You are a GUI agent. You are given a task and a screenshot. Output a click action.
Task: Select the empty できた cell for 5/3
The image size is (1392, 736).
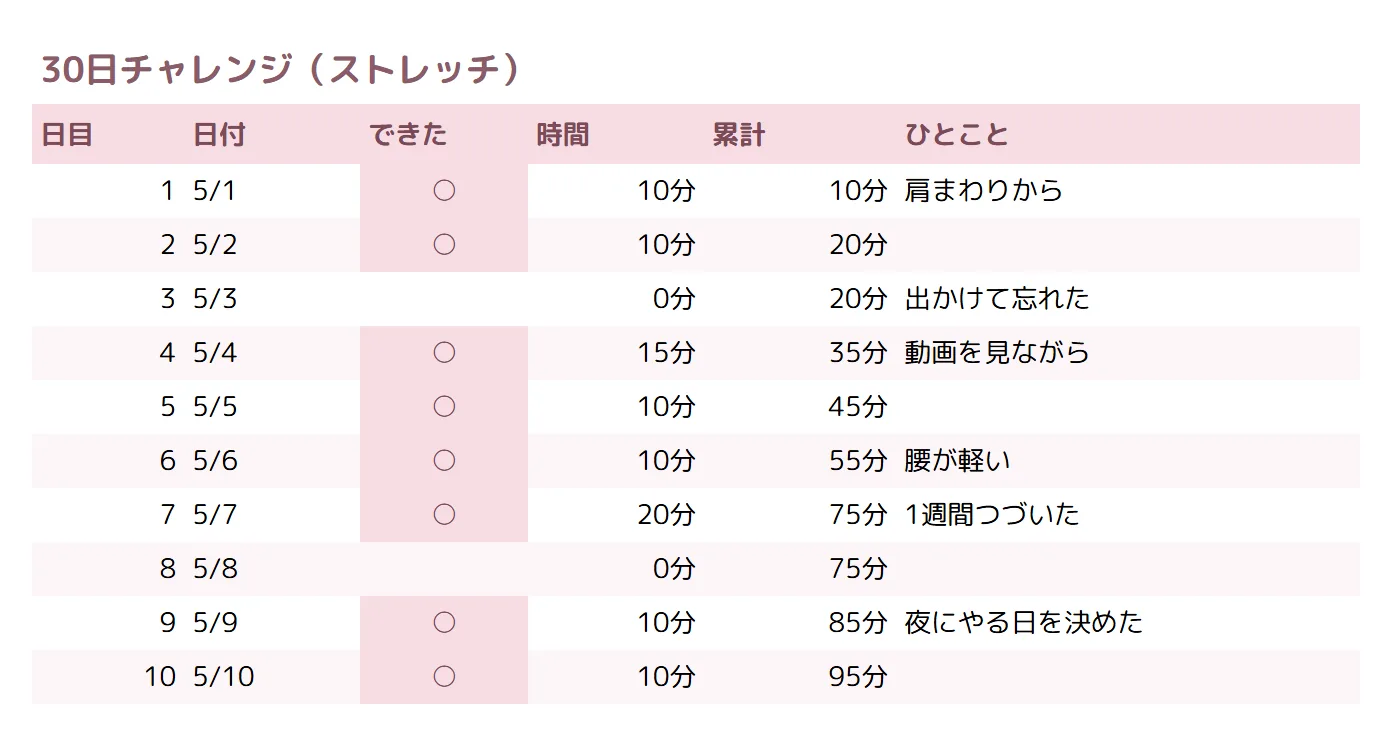click(444, 299)
